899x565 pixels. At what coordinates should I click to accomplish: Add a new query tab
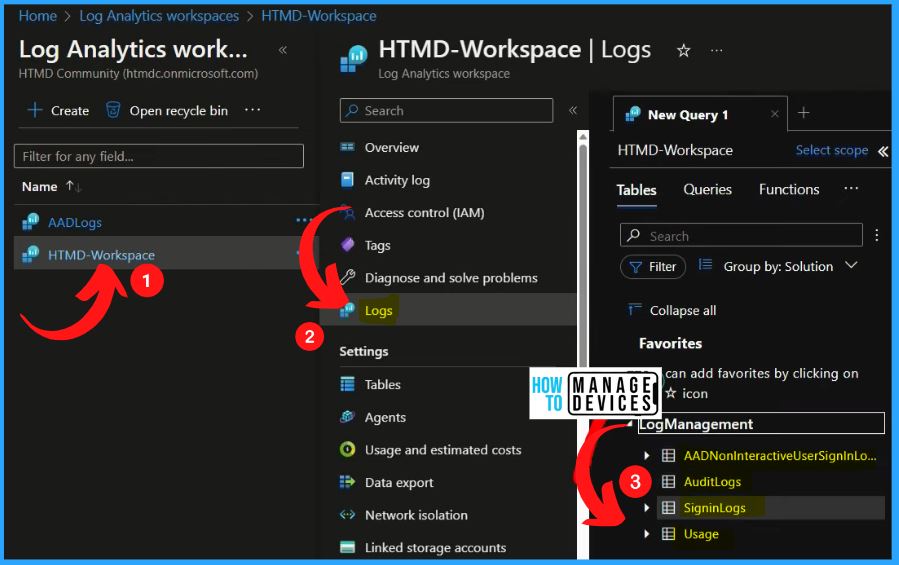point(803,112)
